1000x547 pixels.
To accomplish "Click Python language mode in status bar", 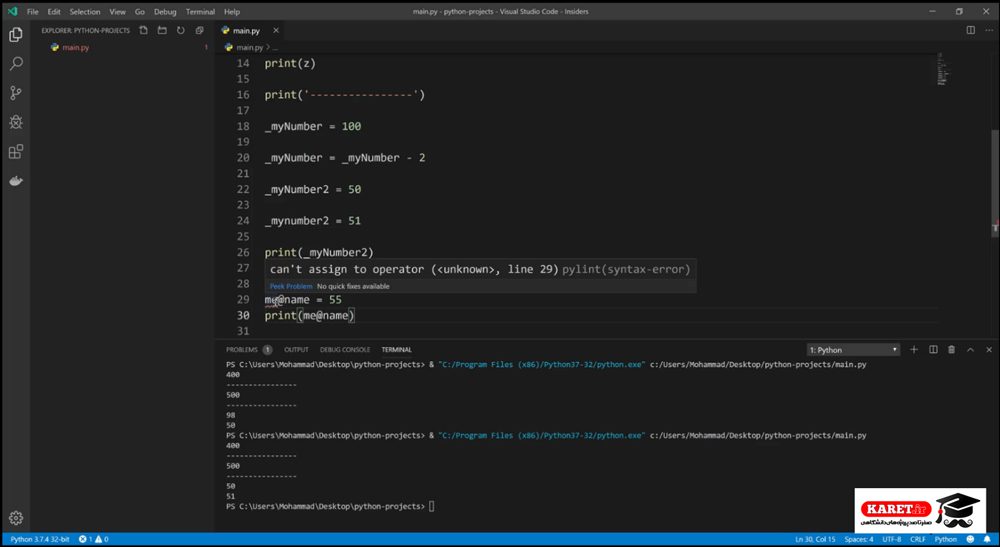I will click(x=946, y=539).
